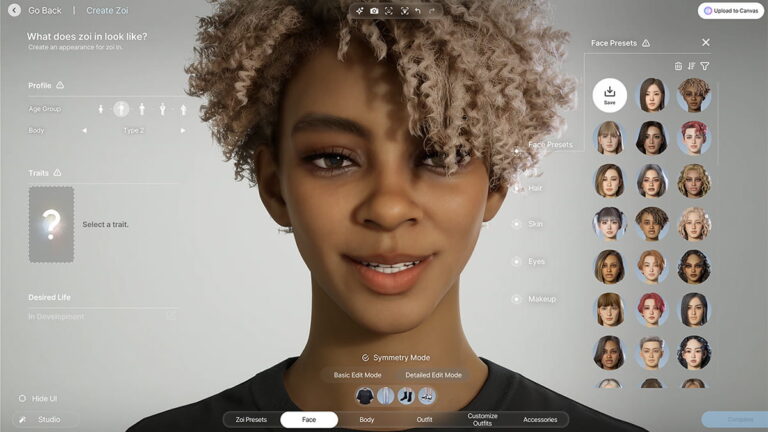Screen dimensions: 768x432
Task: Switch to the Zoi Presets tab
Action: (251, 420)
